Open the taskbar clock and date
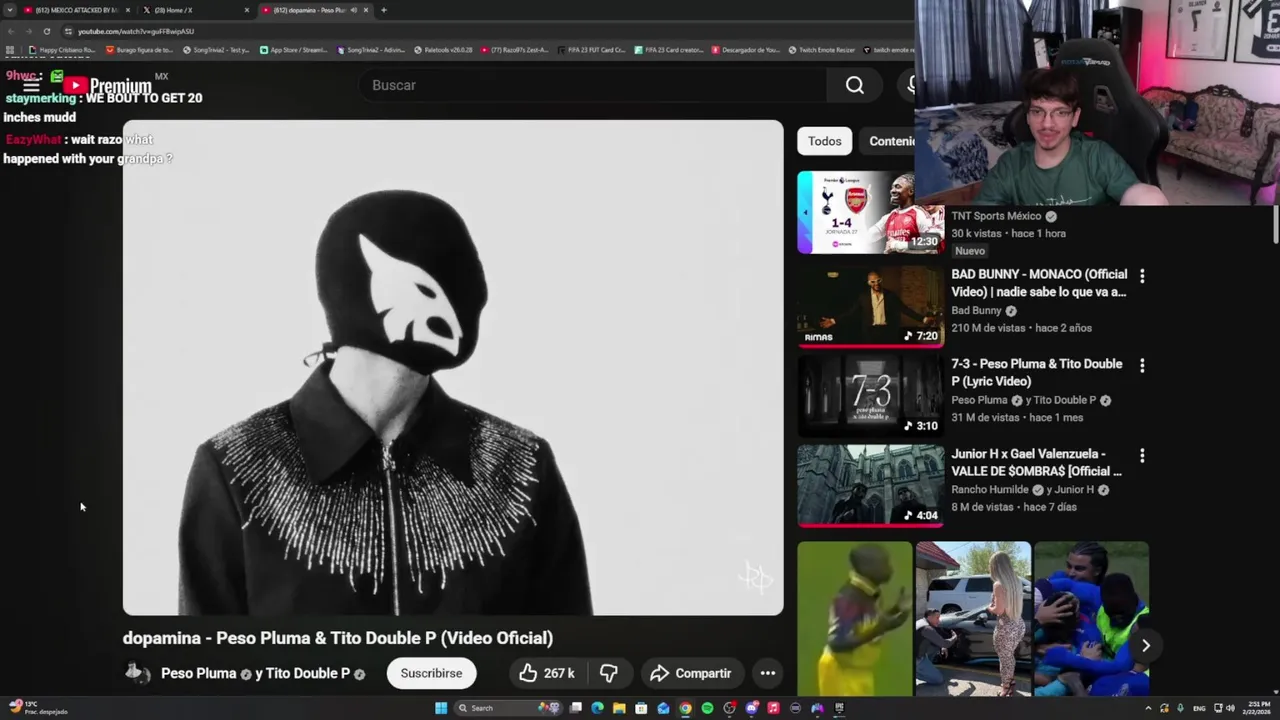 (x=1258, y=708)
